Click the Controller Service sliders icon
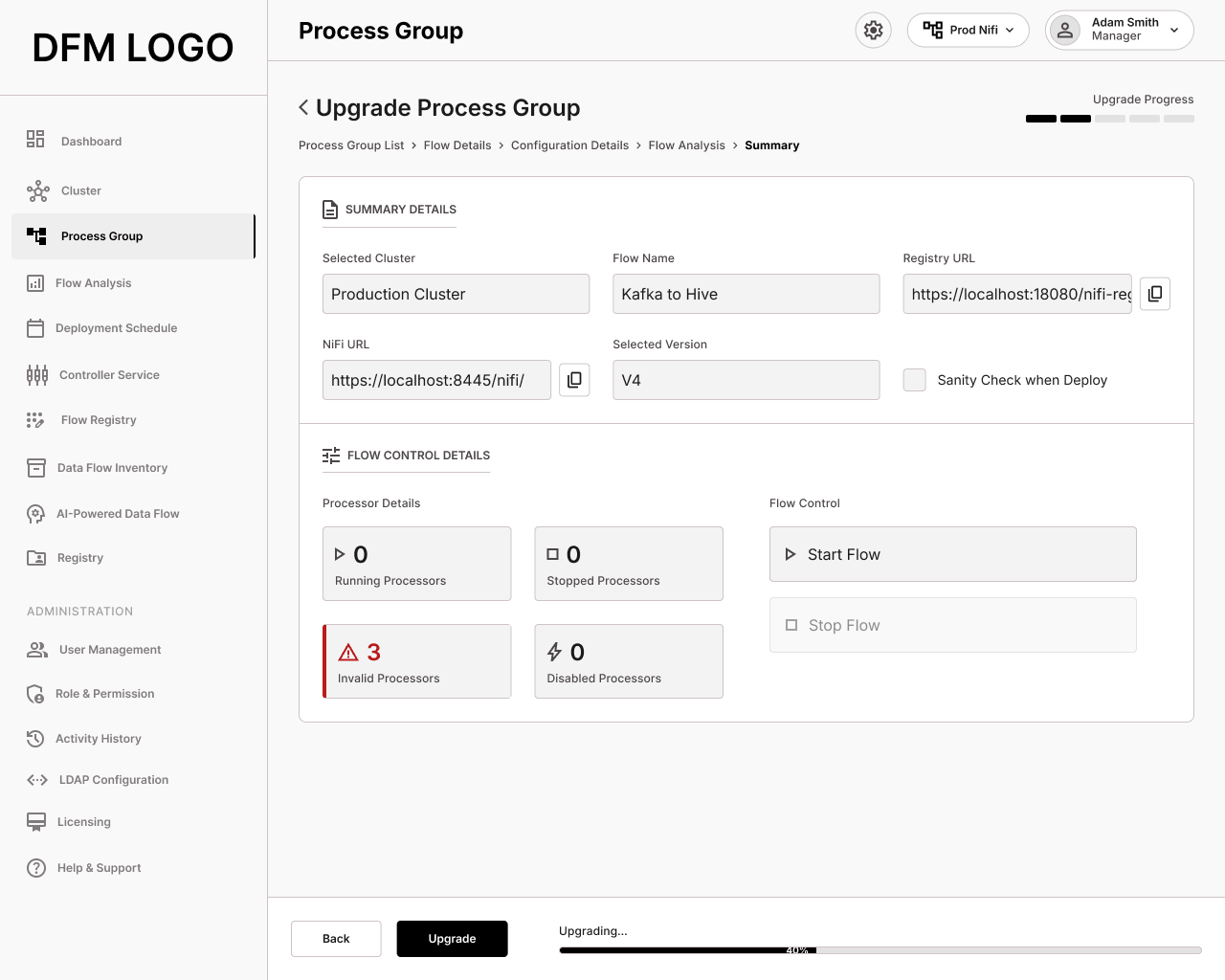1225x980 pixels. [37, 375]
